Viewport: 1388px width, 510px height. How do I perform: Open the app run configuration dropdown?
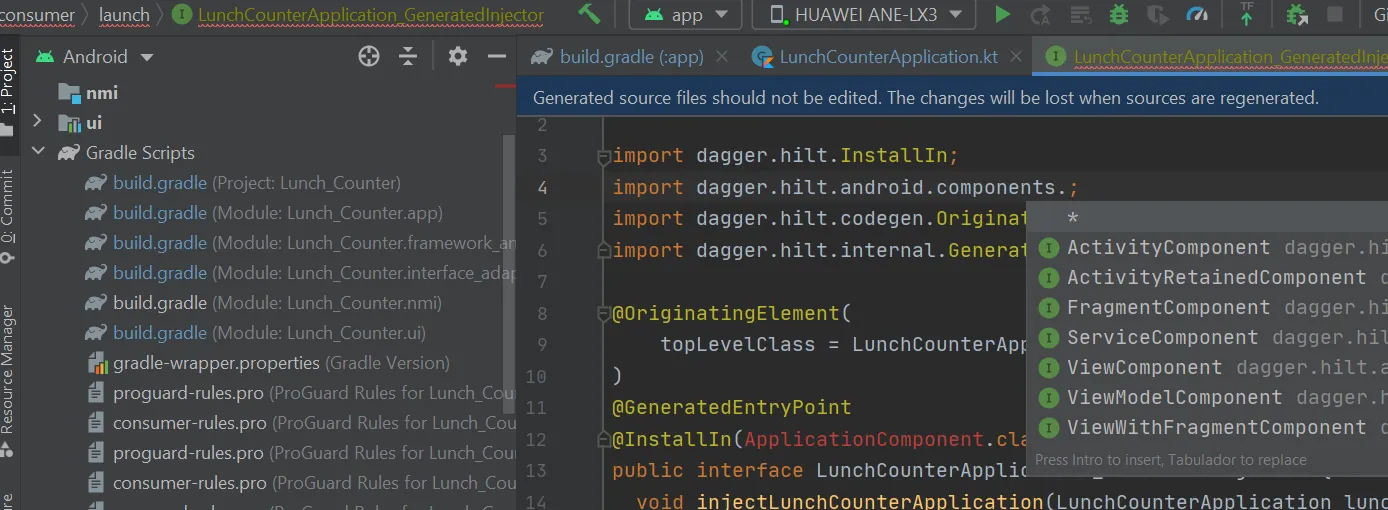pos(685,15)
